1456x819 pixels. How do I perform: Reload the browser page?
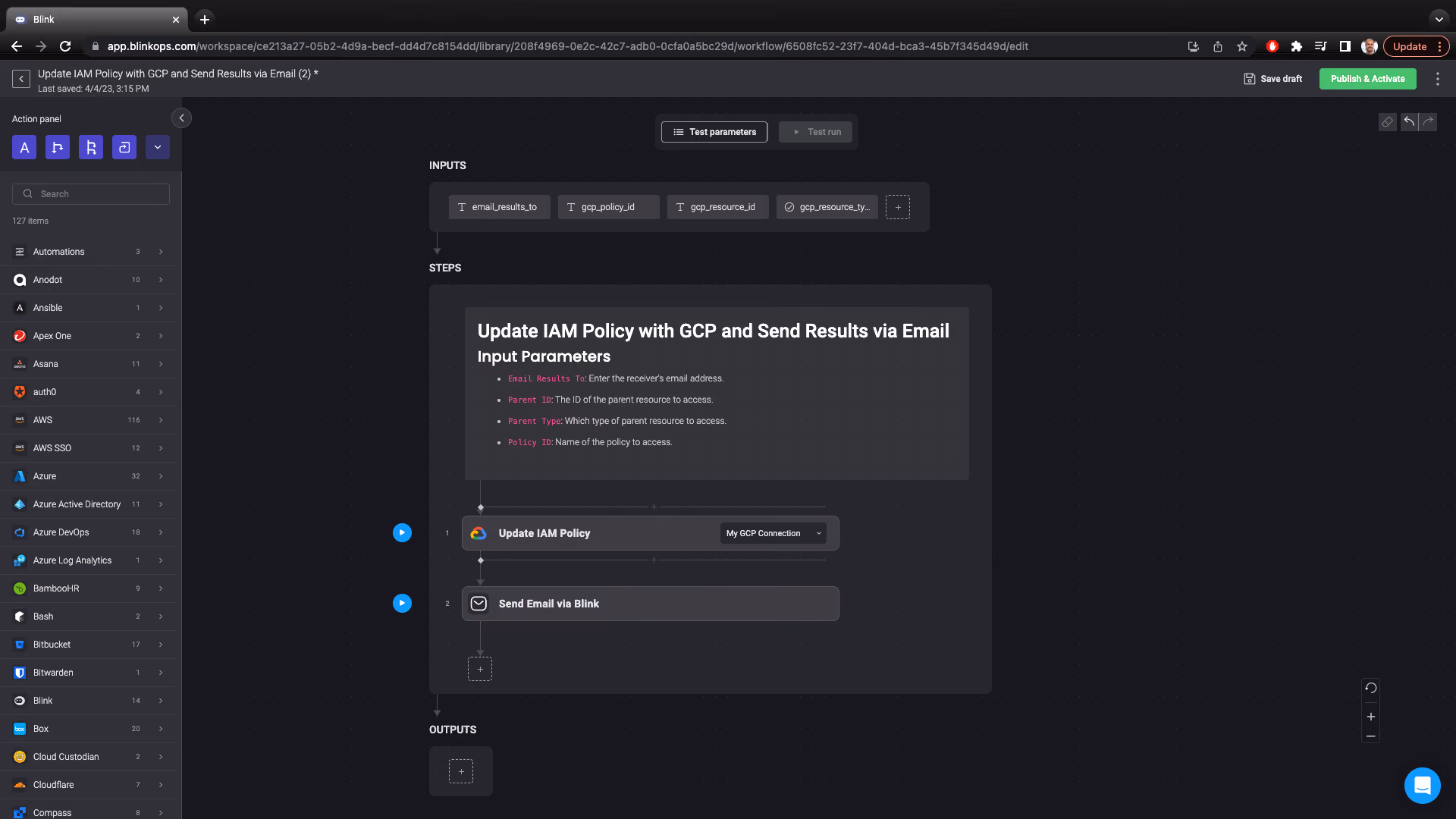65,46
